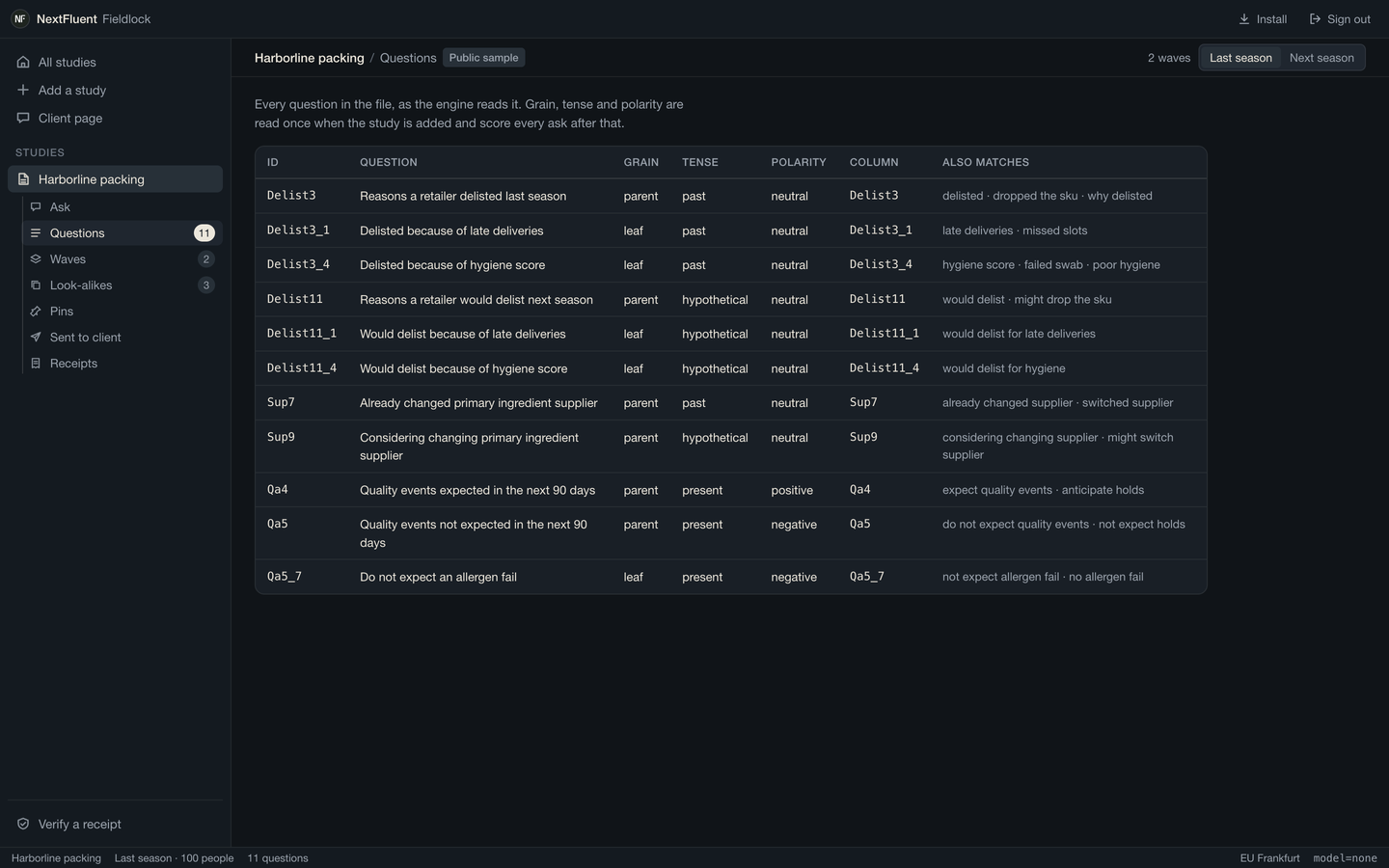Click the chat icon beside Client page
The width and height of the screenshot is (1389, 868).
(23, 119)
